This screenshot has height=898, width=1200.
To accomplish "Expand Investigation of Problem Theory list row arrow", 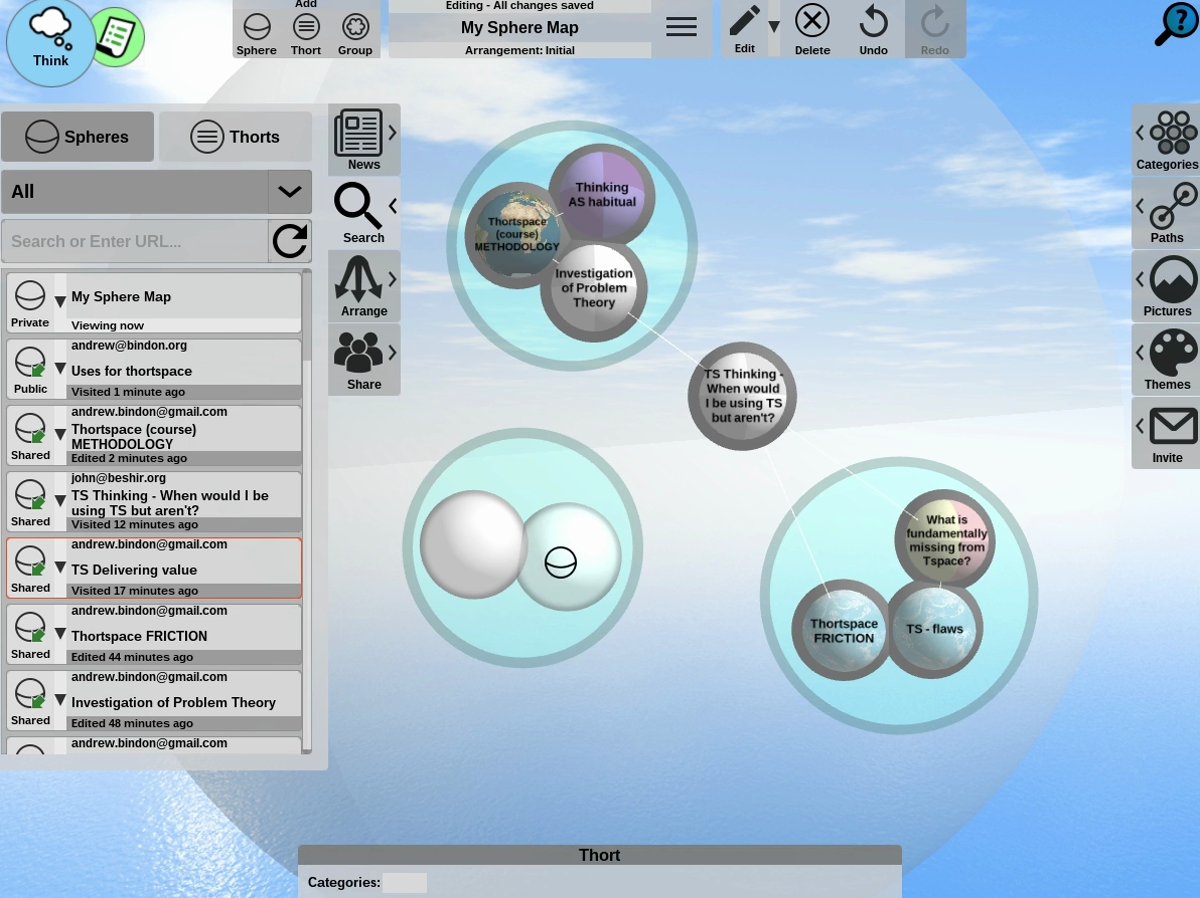I will (60, 700).
